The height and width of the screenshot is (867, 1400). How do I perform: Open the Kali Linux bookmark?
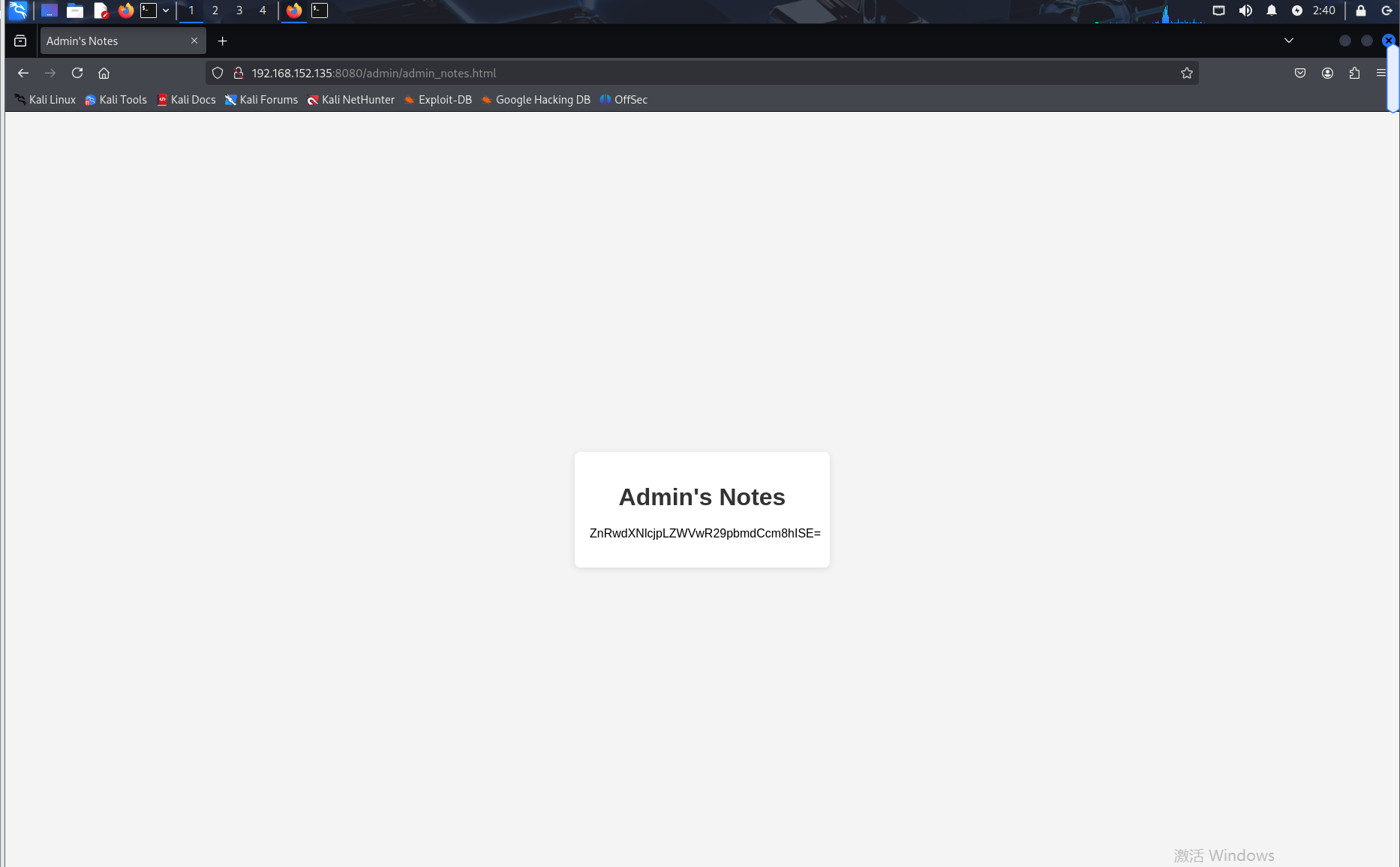(x=45, y=100)
